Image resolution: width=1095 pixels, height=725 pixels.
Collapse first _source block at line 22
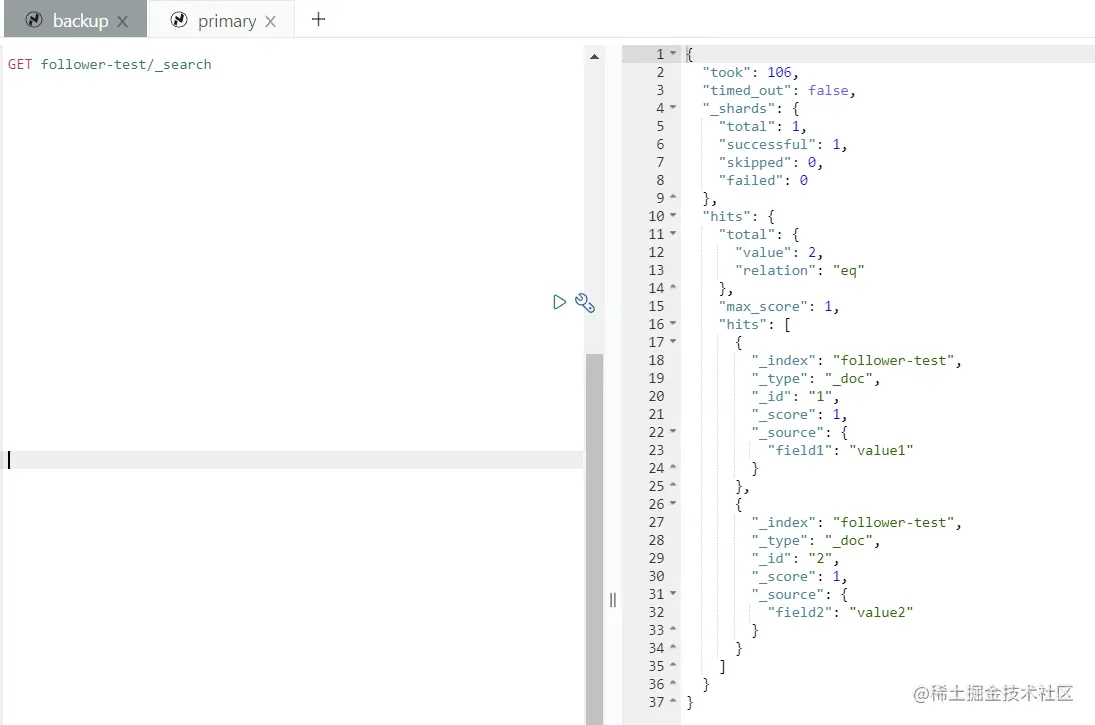pos(673,432)
